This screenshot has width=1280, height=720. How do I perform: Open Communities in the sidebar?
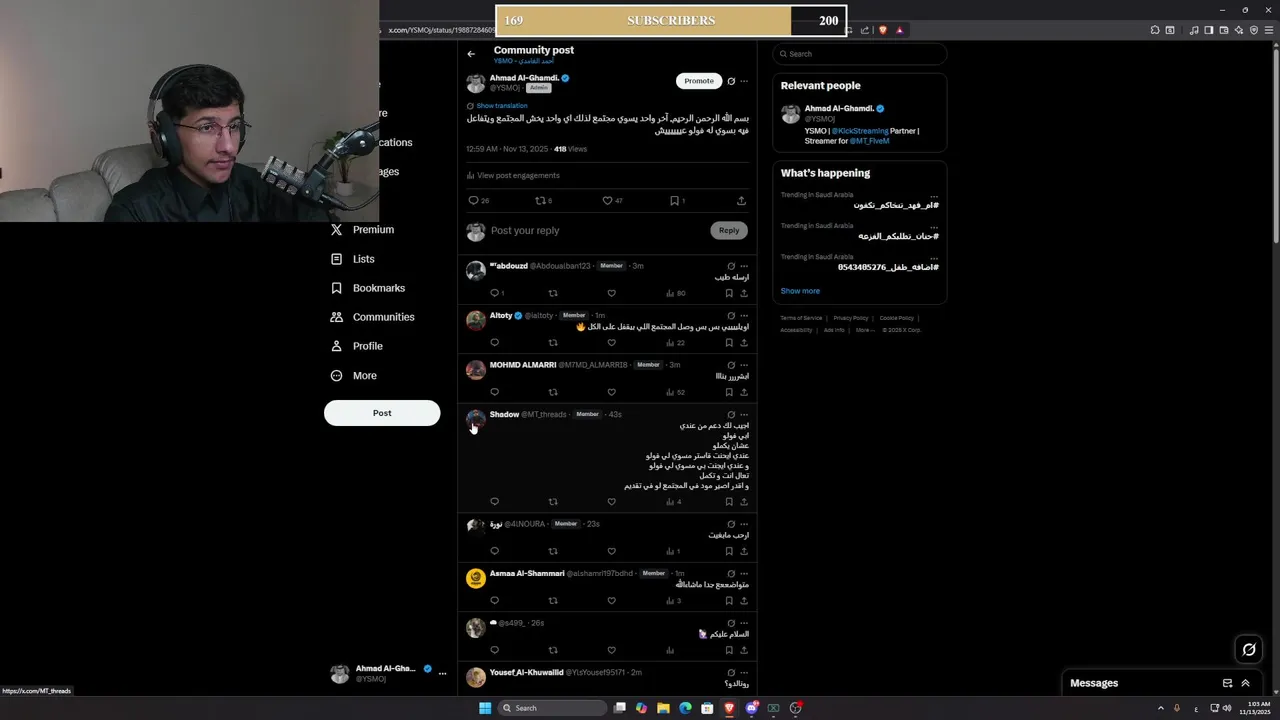[x=373, y=317]
